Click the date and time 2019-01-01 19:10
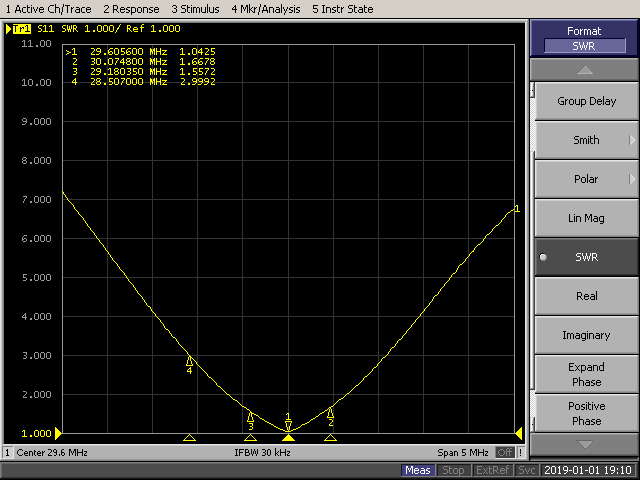This screenshot has width=640, height=480. coord(589,470)
